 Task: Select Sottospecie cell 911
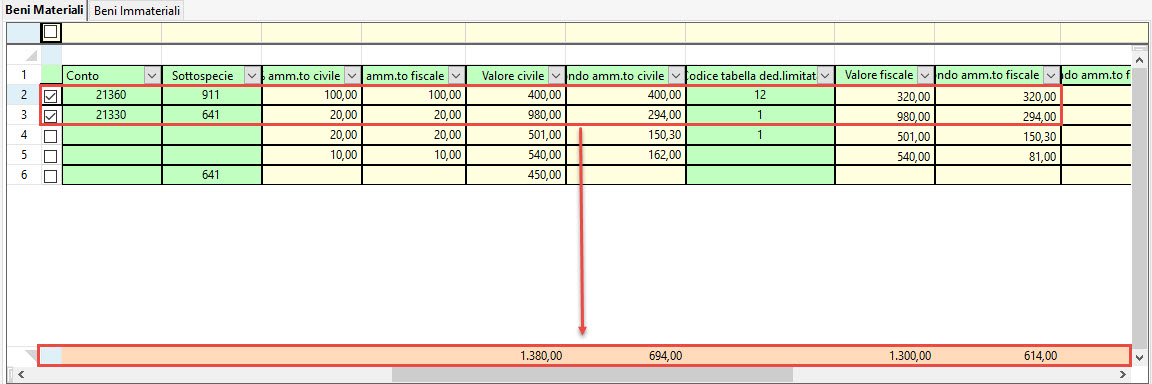tap(212, 95)
